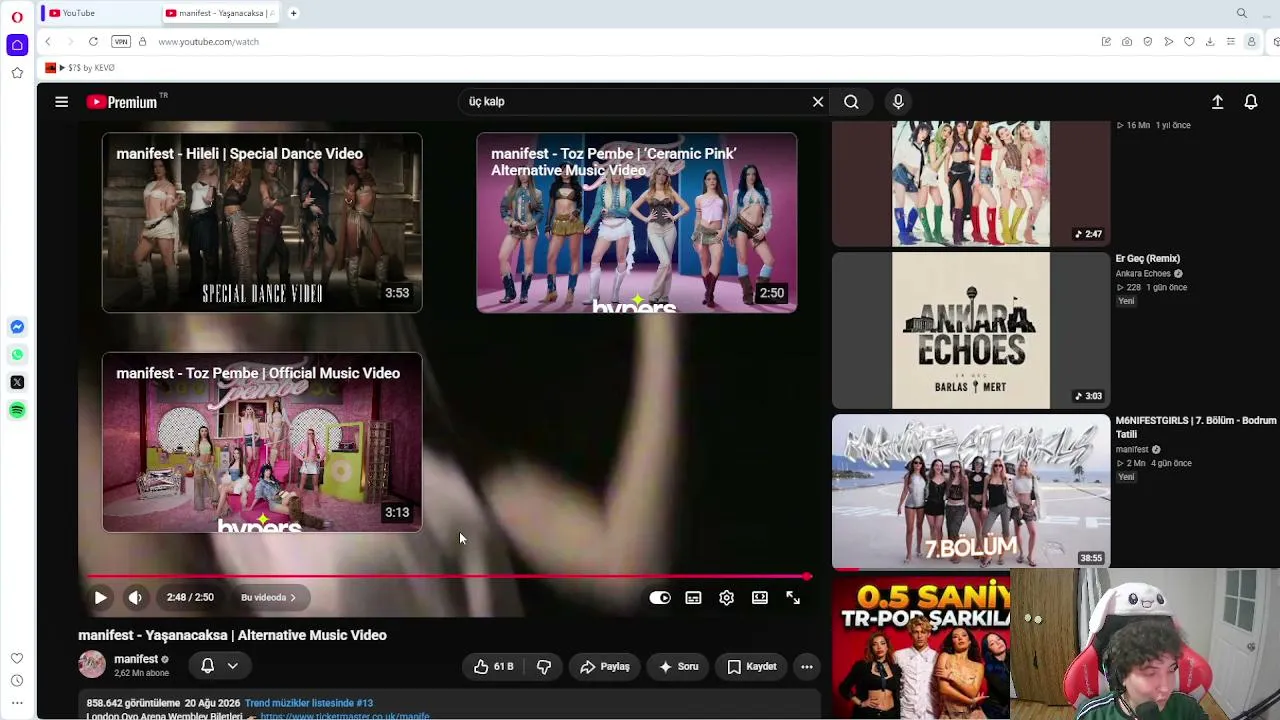Screen dimensions: 1280x720
Task: Open the Er Geç (Remix) title
Action: coord(1148,259)
